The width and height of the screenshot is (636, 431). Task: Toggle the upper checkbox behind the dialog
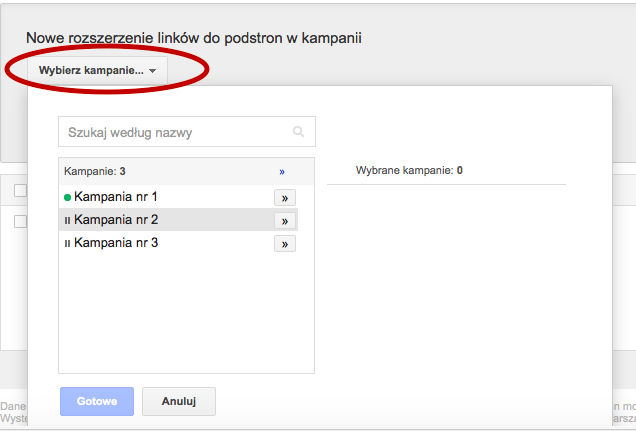20,190
